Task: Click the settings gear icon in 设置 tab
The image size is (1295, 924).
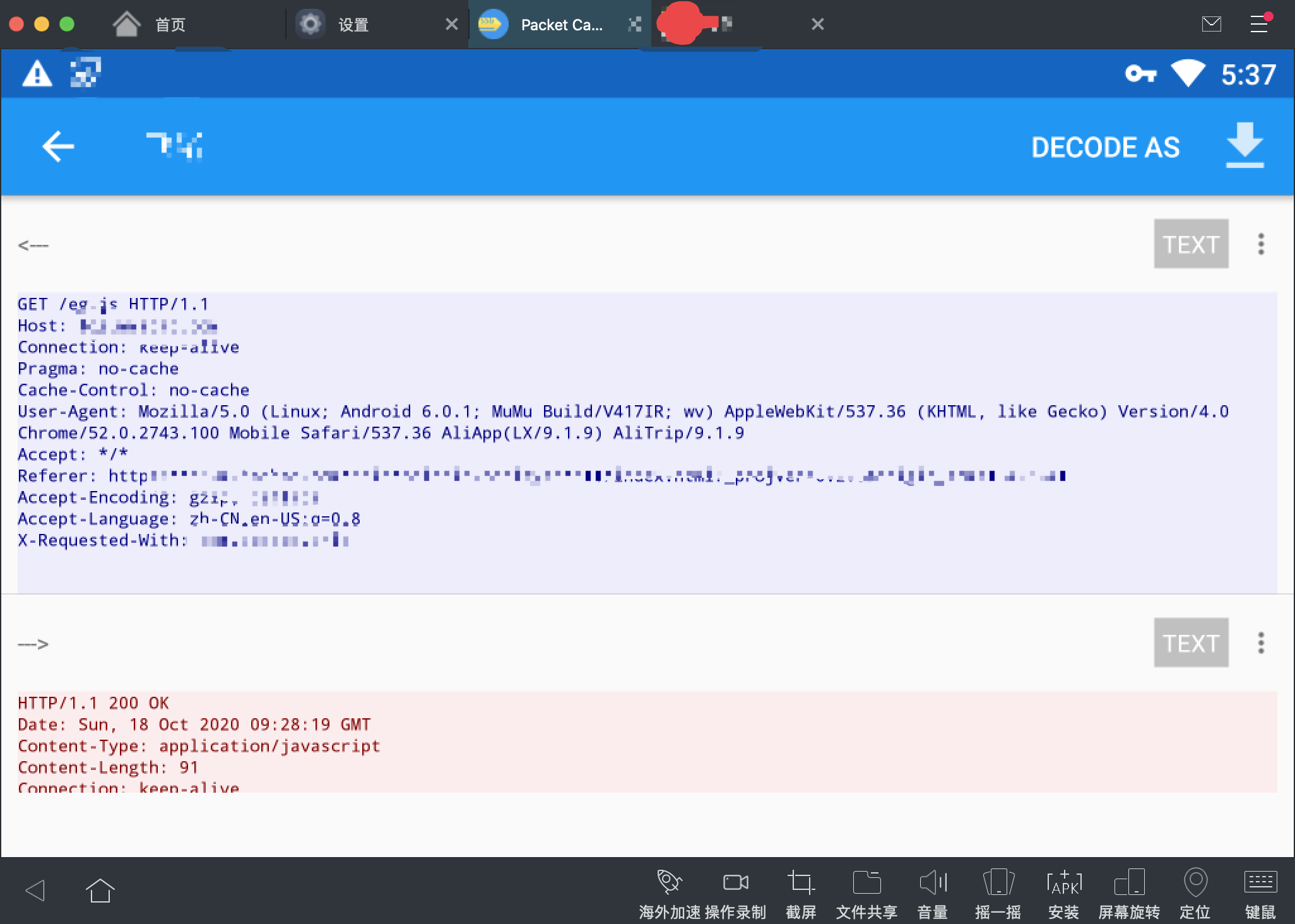Action: tap(310, 25)
